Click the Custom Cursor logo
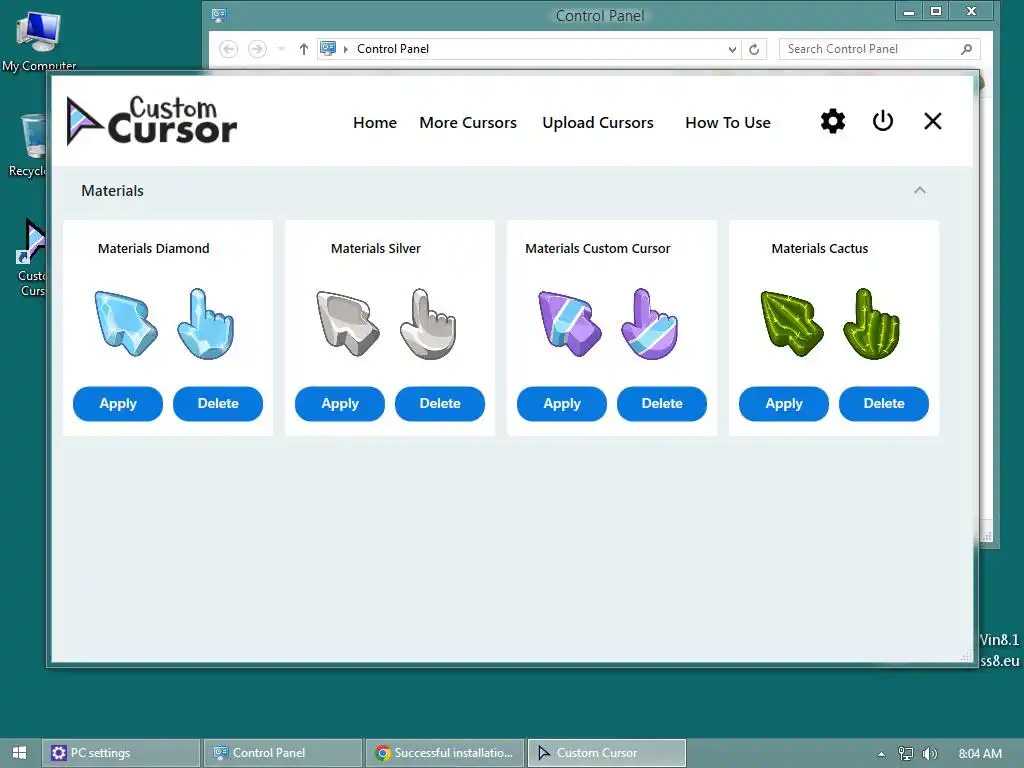The image size is (1024, 768). (x=152, y=121)
